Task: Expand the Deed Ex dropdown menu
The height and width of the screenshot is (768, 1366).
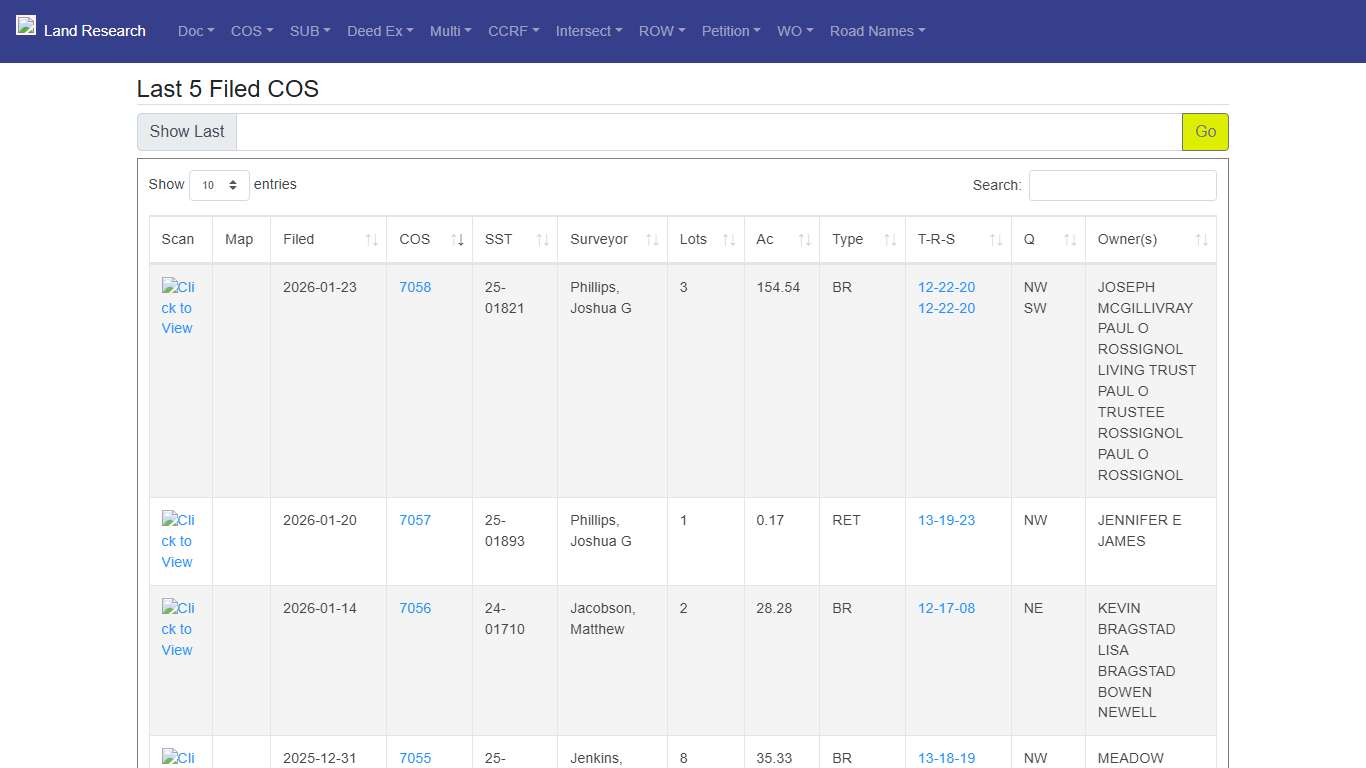Action: coord(380,31)
